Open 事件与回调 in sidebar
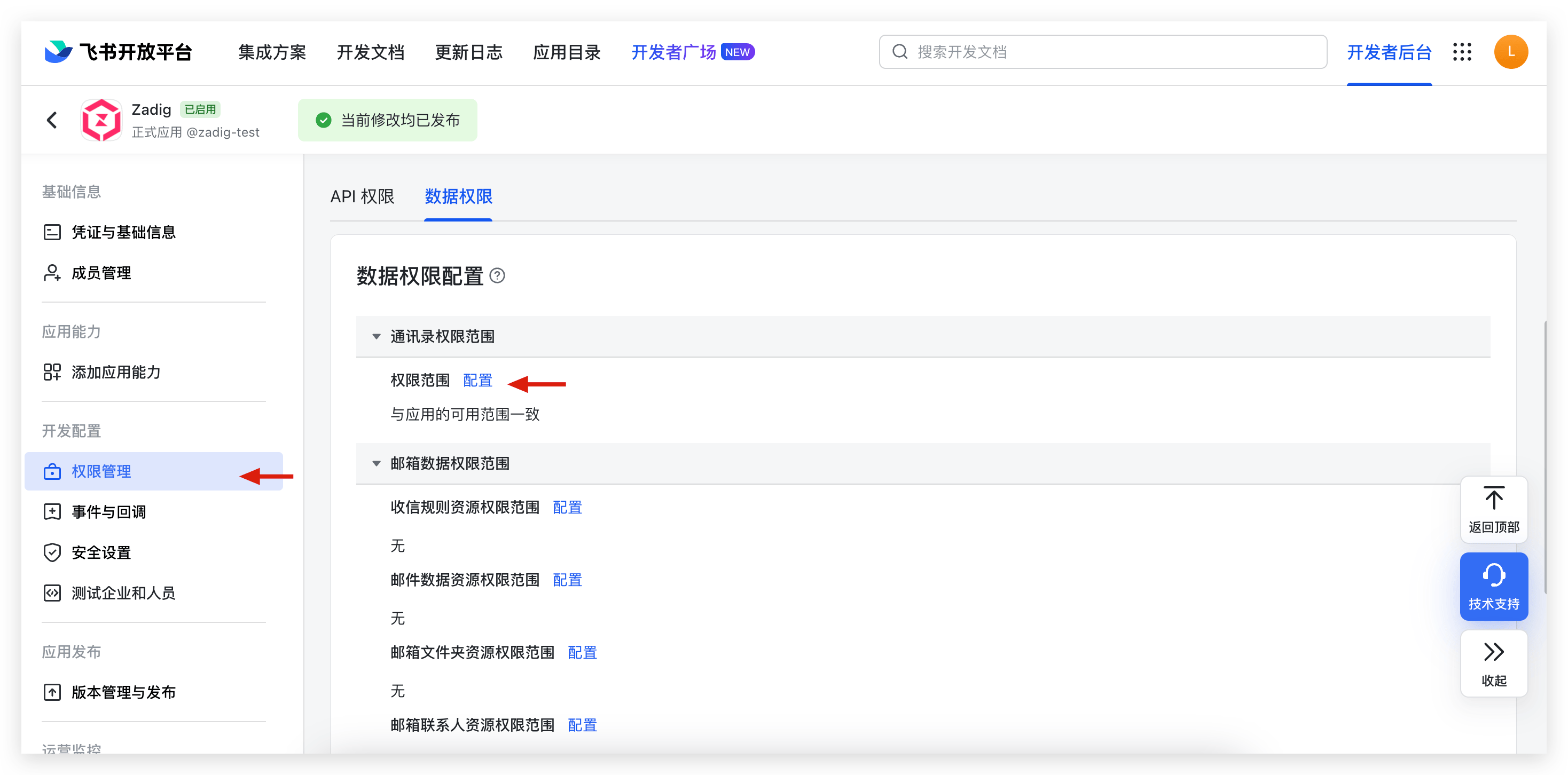Screen dimensions: 1568x775 click(108, 512)
